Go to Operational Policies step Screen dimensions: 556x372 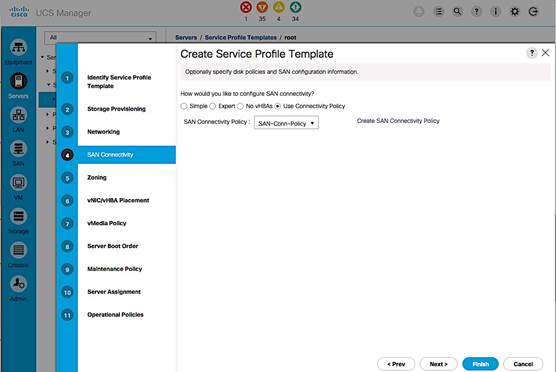click(115, 315)
